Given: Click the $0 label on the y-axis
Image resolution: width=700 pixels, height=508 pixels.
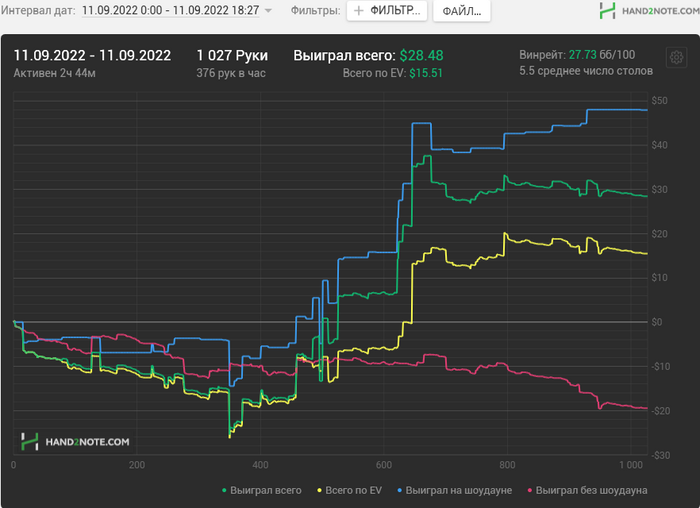Looking at the screenshot, I should (x=657, y=322).
